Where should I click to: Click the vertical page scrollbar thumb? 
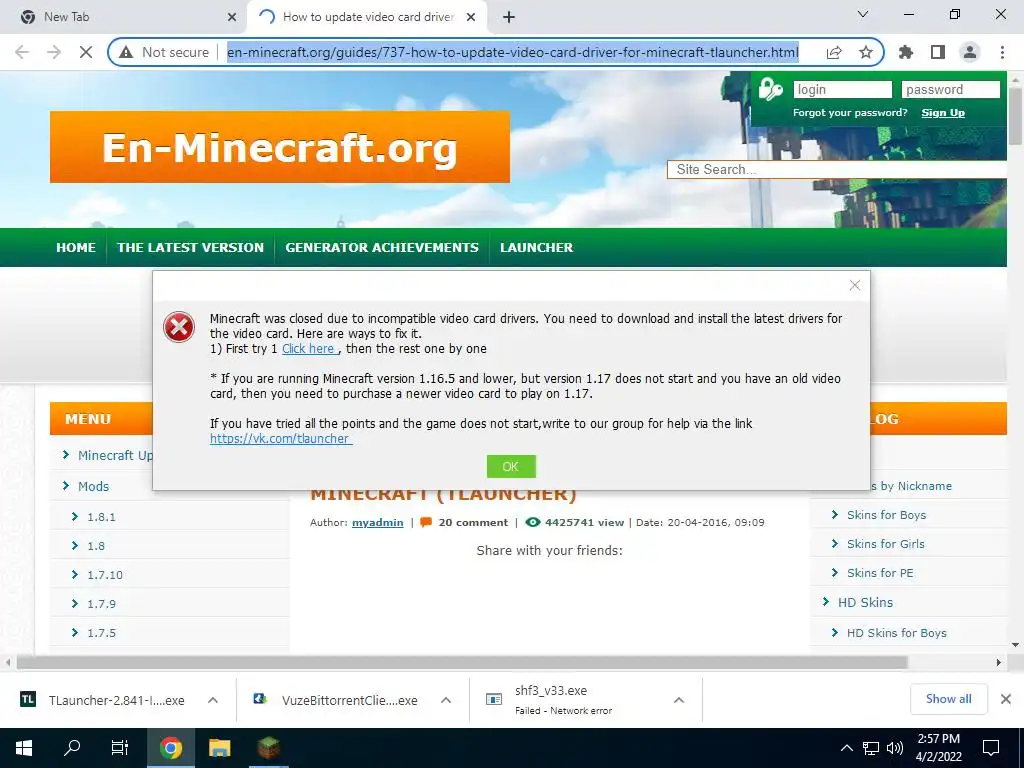[x=1016, y=116]
